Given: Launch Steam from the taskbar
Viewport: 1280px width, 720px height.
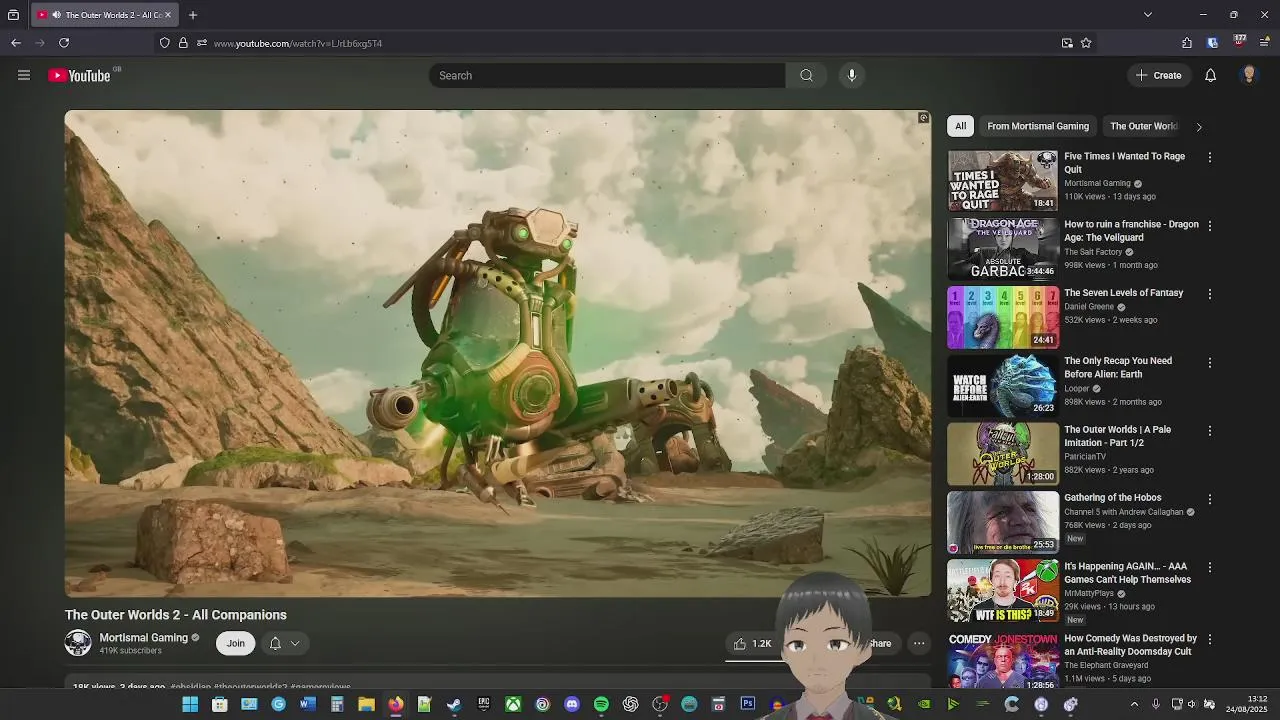Looking at the screenshot, I should click(x=454, y=705).
